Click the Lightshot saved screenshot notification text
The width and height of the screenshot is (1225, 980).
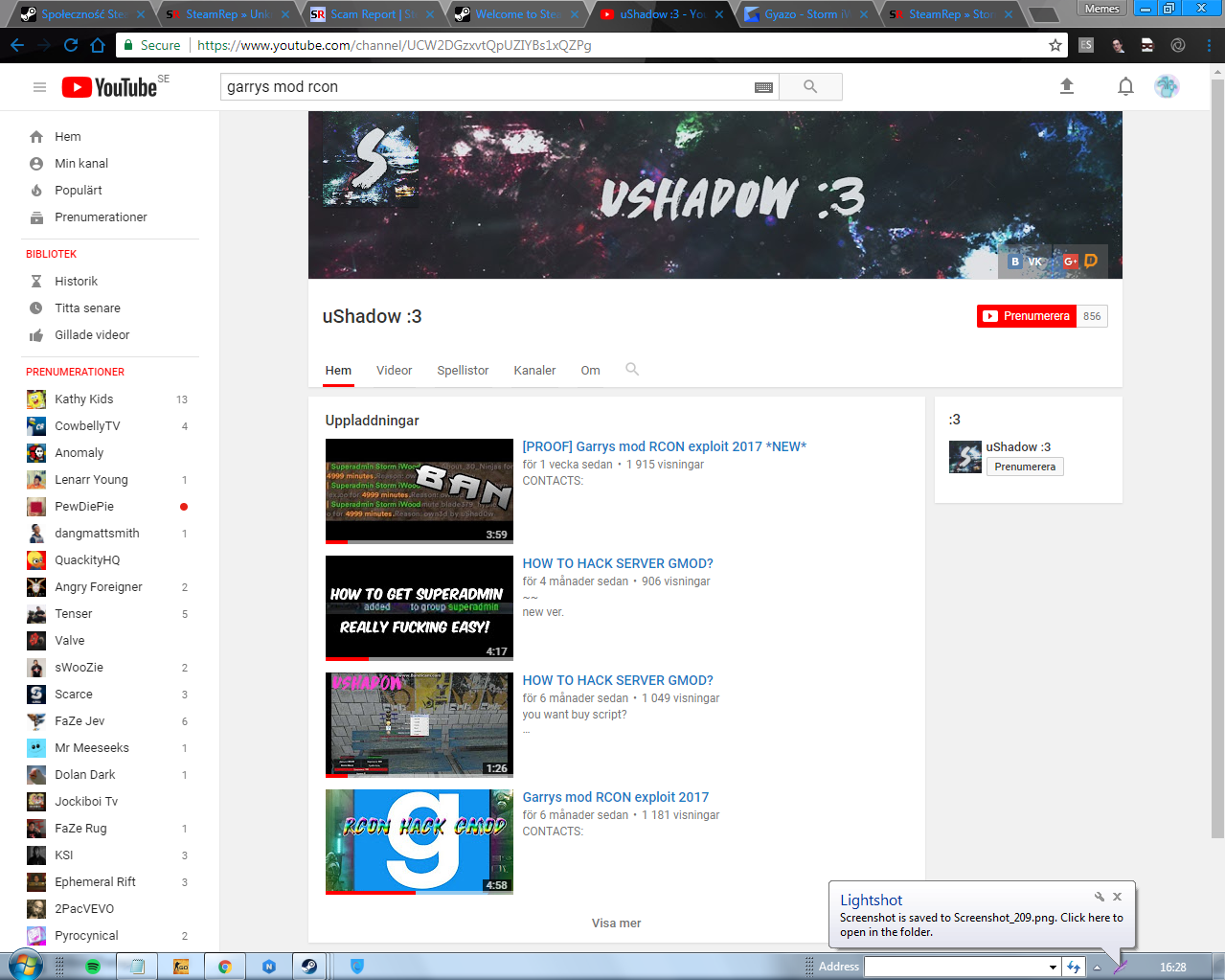[x=981, y=924]
